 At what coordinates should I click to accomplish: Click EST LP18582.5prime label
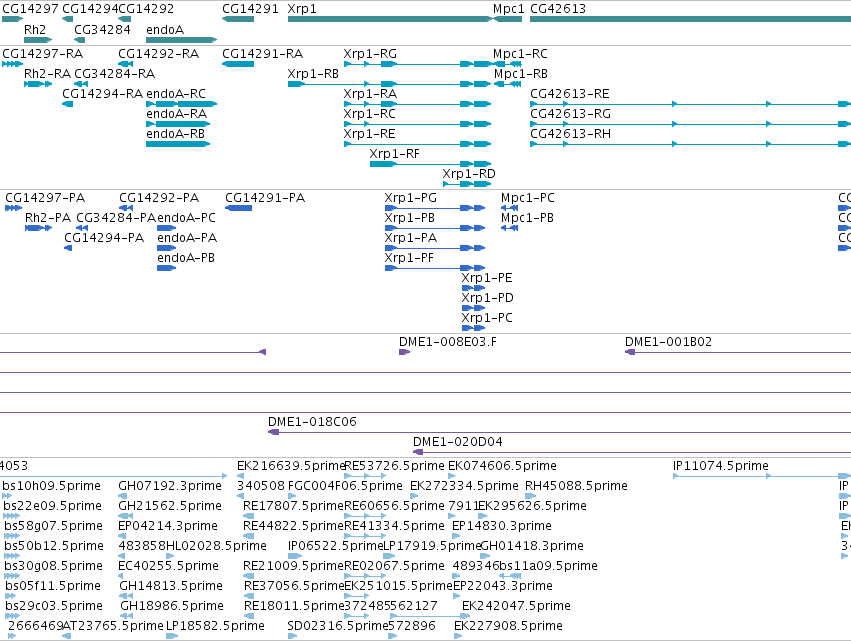[215, 626]
